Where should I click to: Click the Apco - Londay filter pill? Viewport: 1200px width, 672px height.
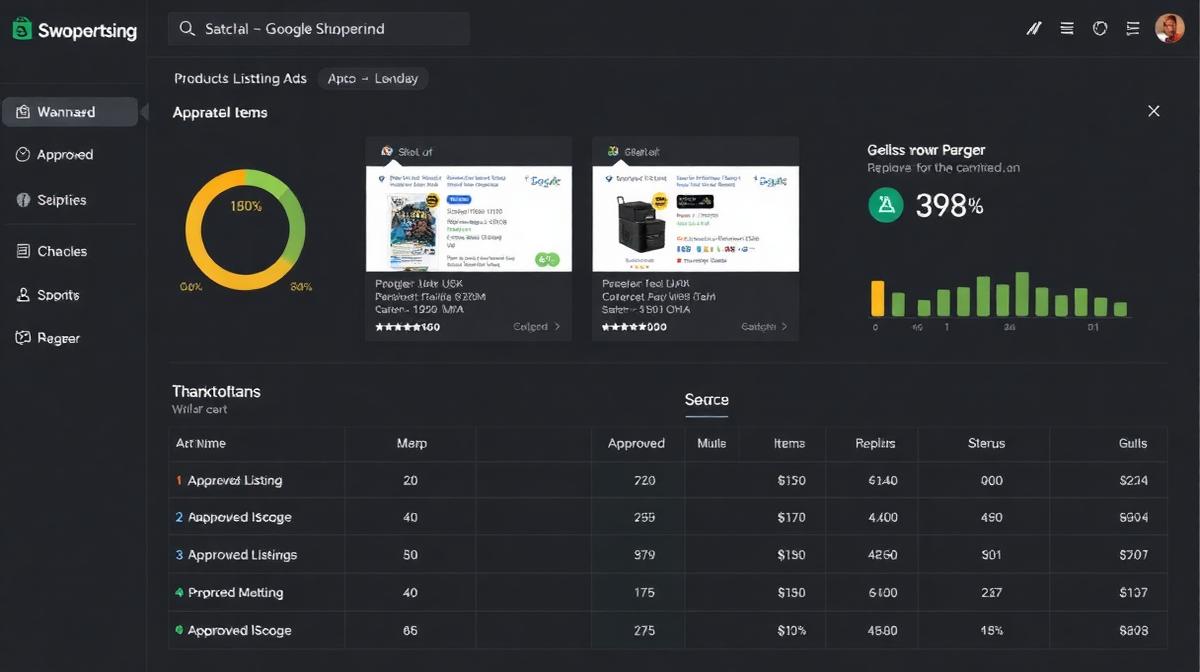point(373,78)
